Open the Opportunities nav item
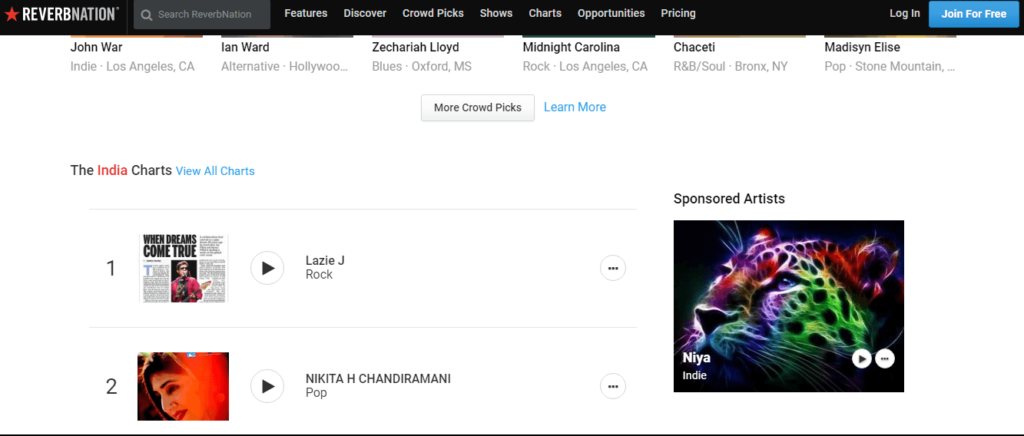Viewport: 1024px width, 436px height. (x=611, y=13)
